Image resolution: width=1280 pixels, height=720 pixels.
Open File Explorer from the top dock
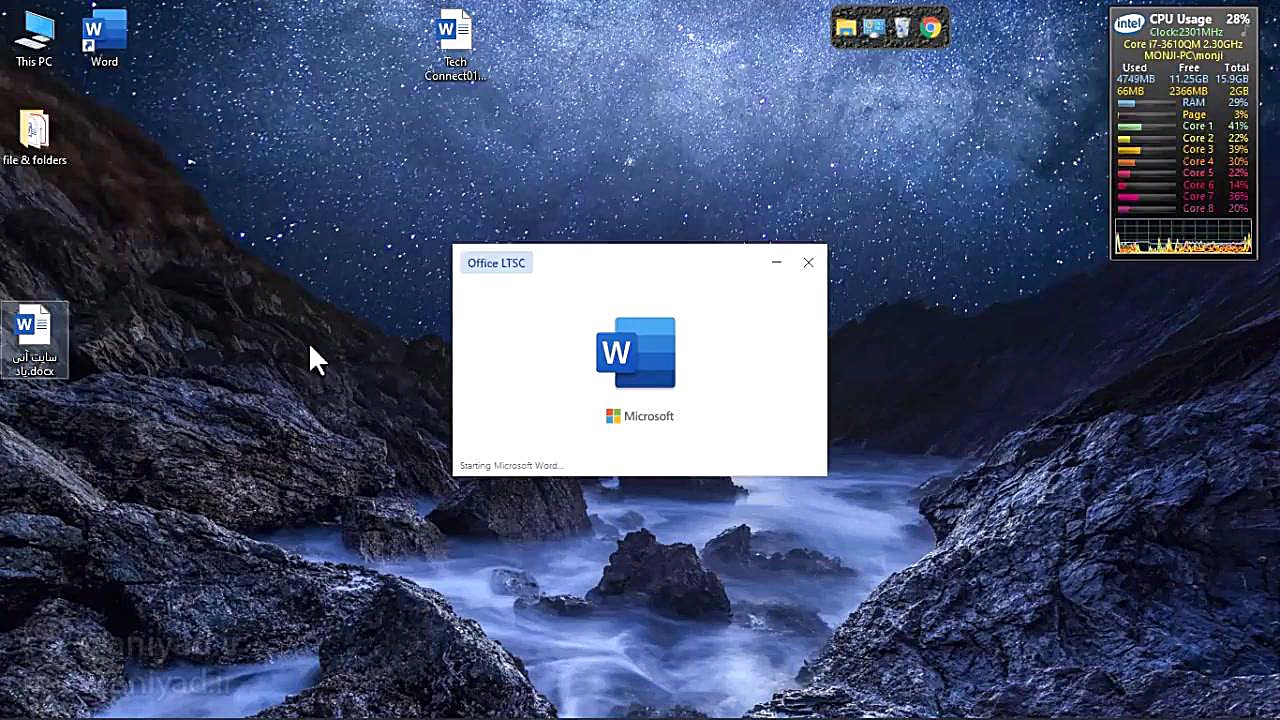[846, 28]
